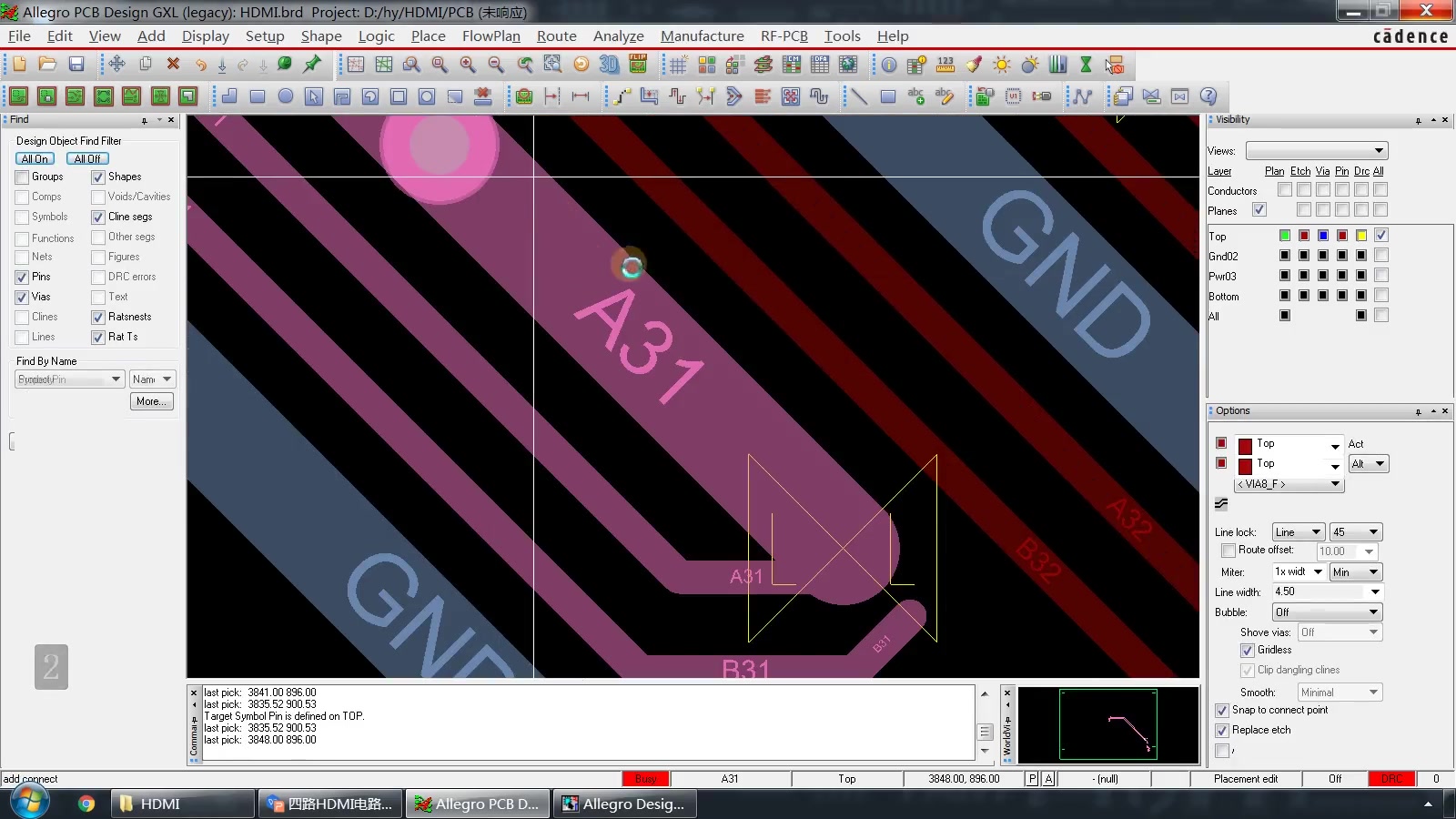Screen dimensions: 1456x819
Task: Open the Manufacture menu
Action: click(703, 36)
